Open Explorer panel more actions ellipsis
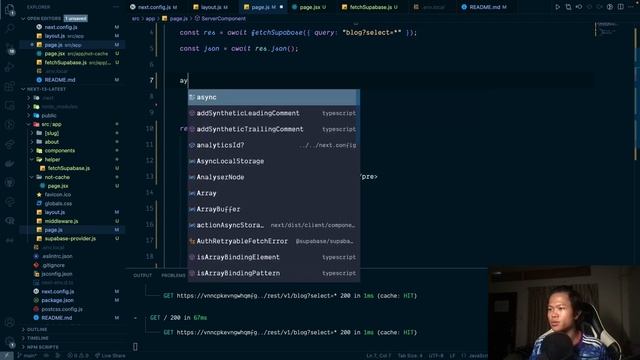This screenshot has width=640, height=360. [x=116, y=7]
